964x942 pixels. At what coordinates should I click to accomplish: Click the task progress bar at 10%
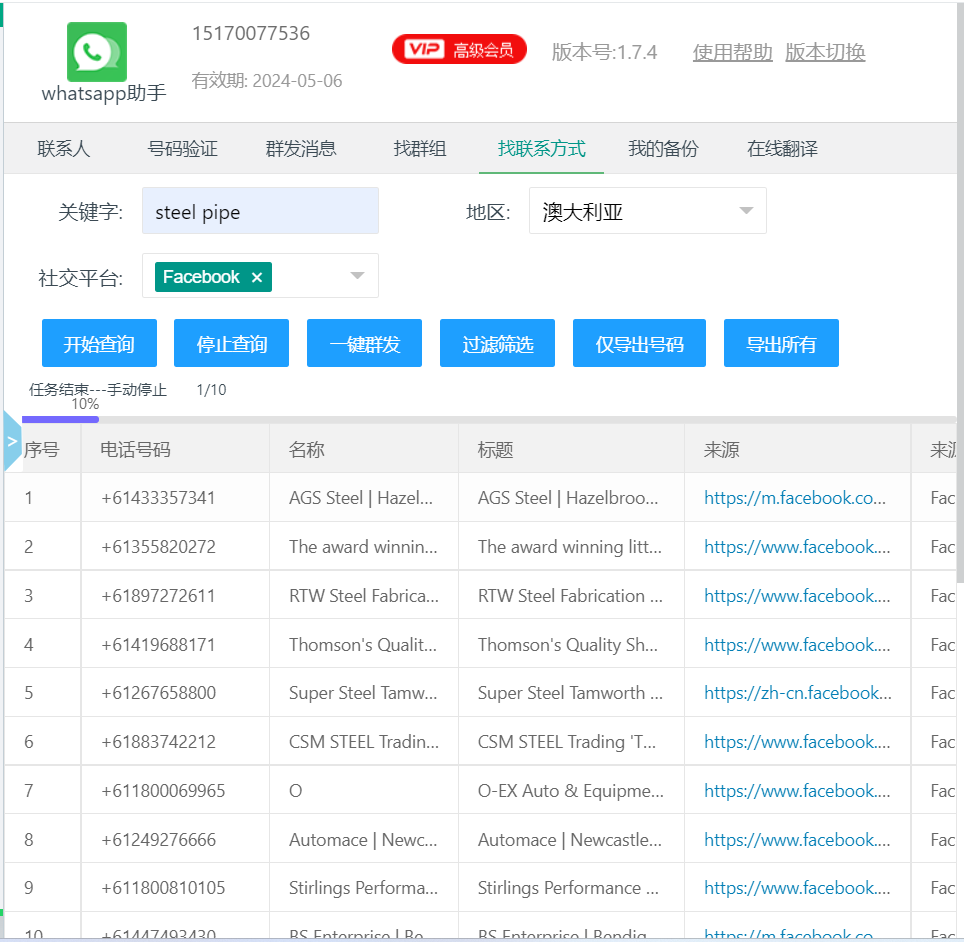pyautogui.click(x=60, y=419)
